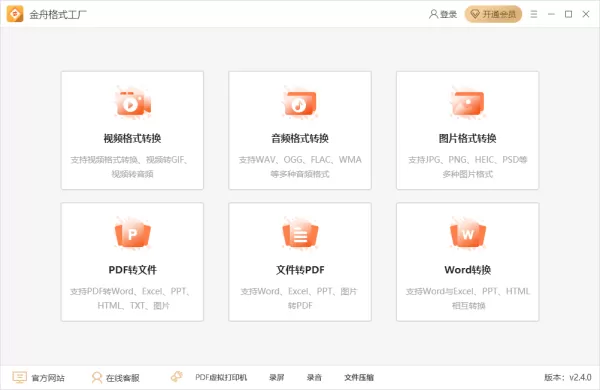Viewport: 600px width, 390px height.
Task: Open the 图片格式转换 card title
Action: point(468,138)
